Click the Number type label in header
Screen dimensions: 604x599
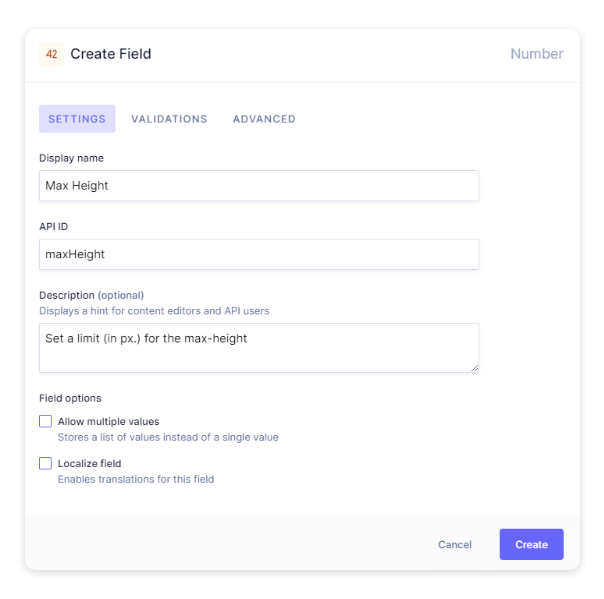[536, 54]
